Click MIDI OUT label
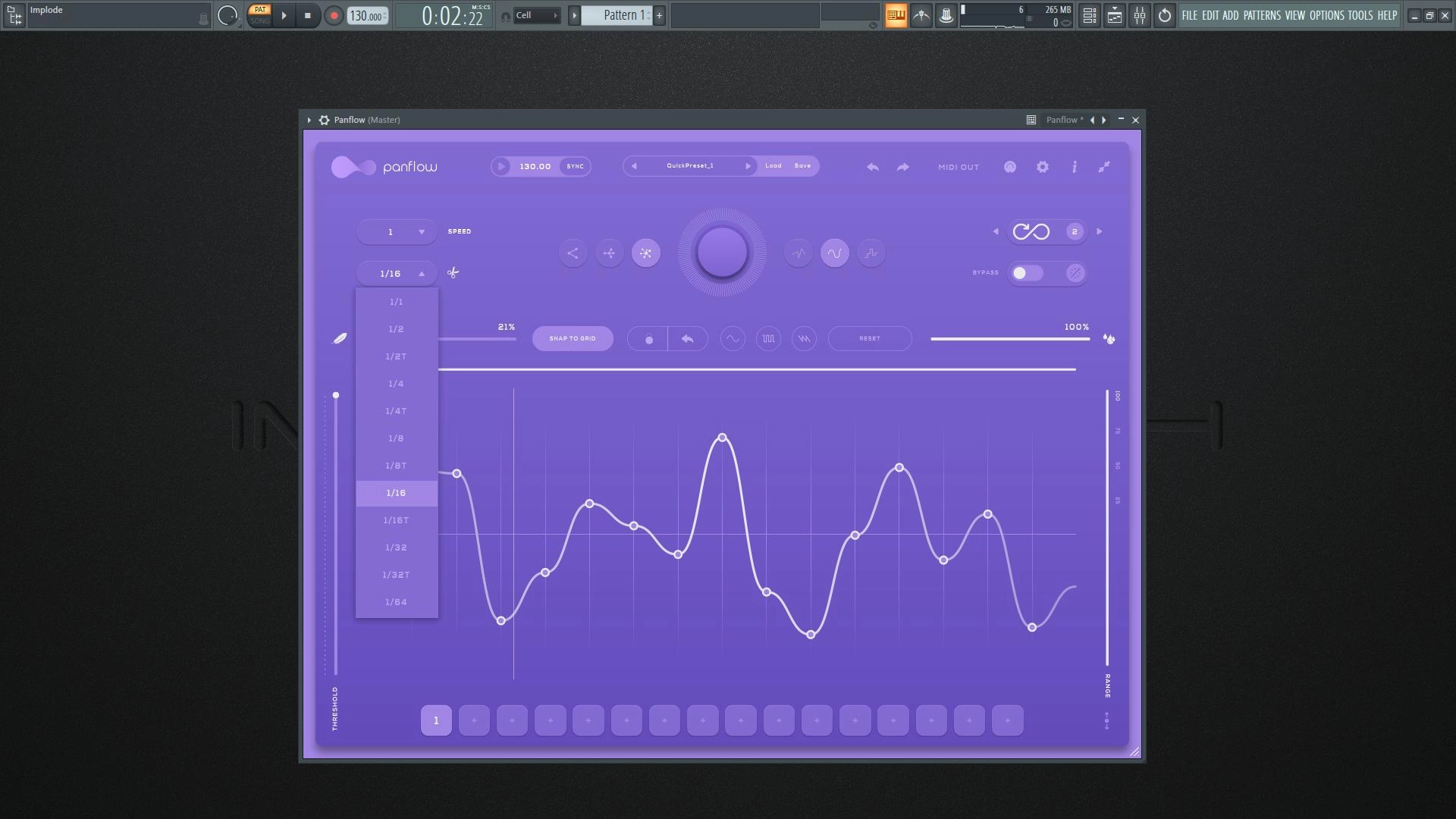Viewport: 1456px width, 819px height. [x=959, y=167]
